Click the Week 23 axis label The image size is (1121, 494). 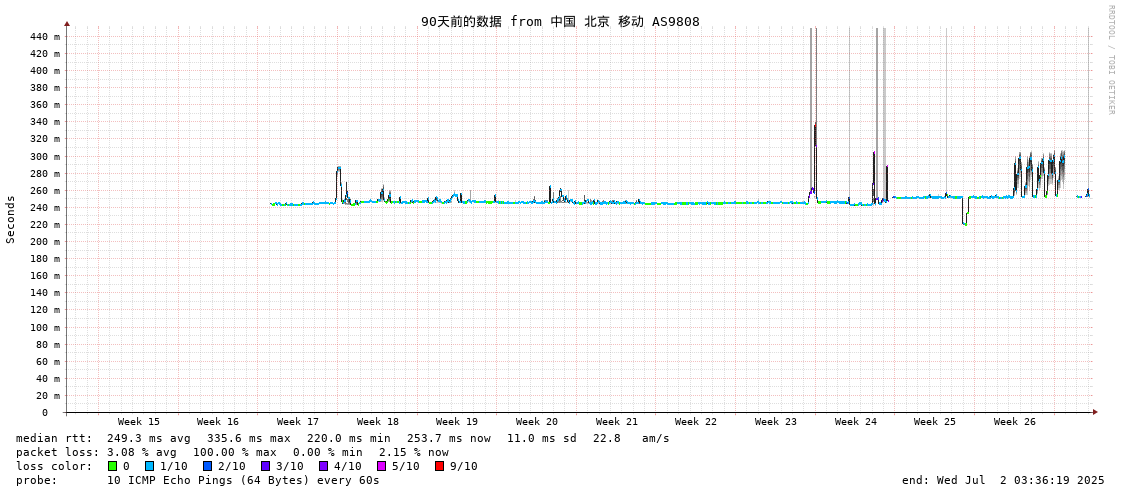click(x=776, y=422)
